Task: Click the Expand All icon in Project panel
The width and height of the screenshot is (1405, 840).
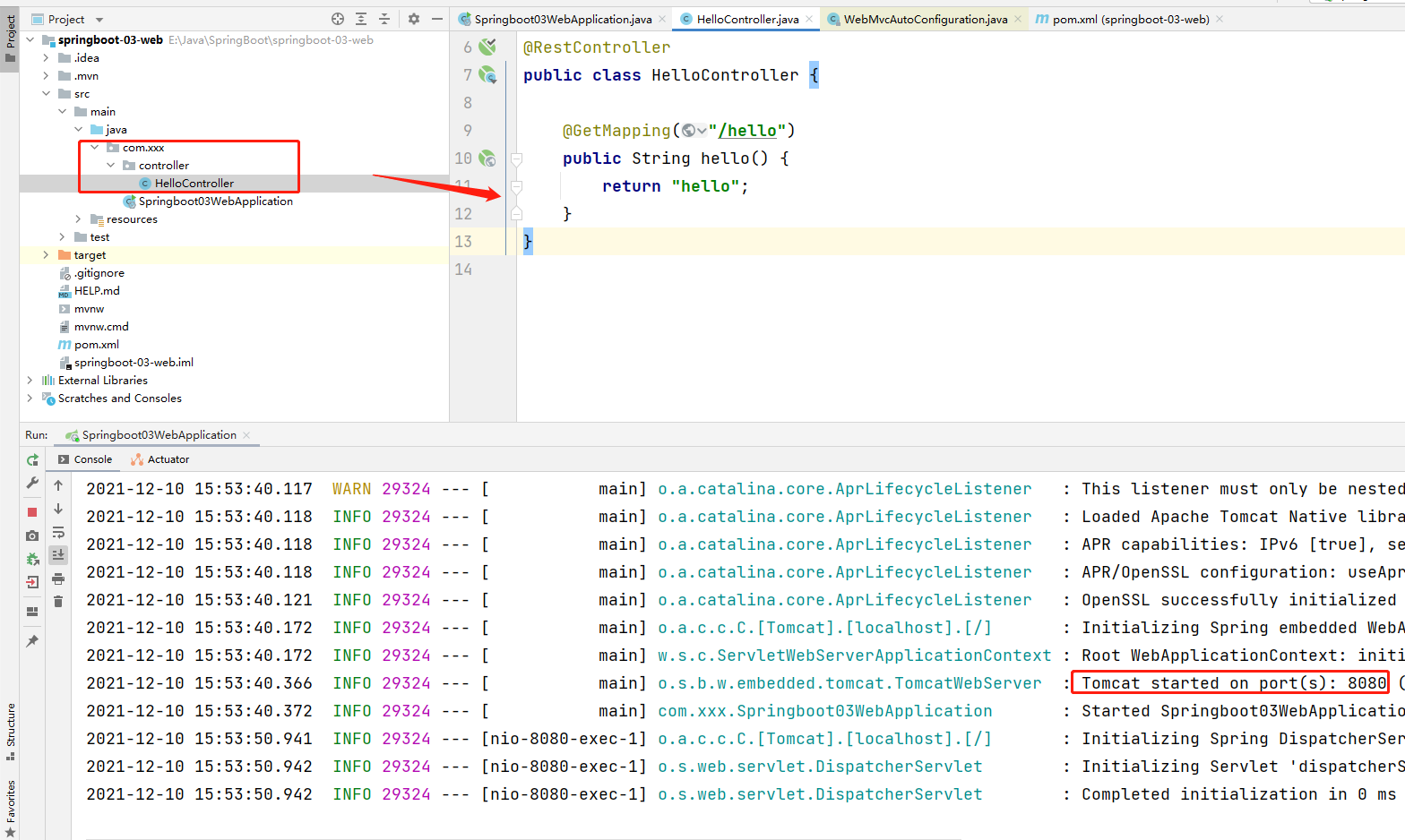Action: [x=361, y=19]
